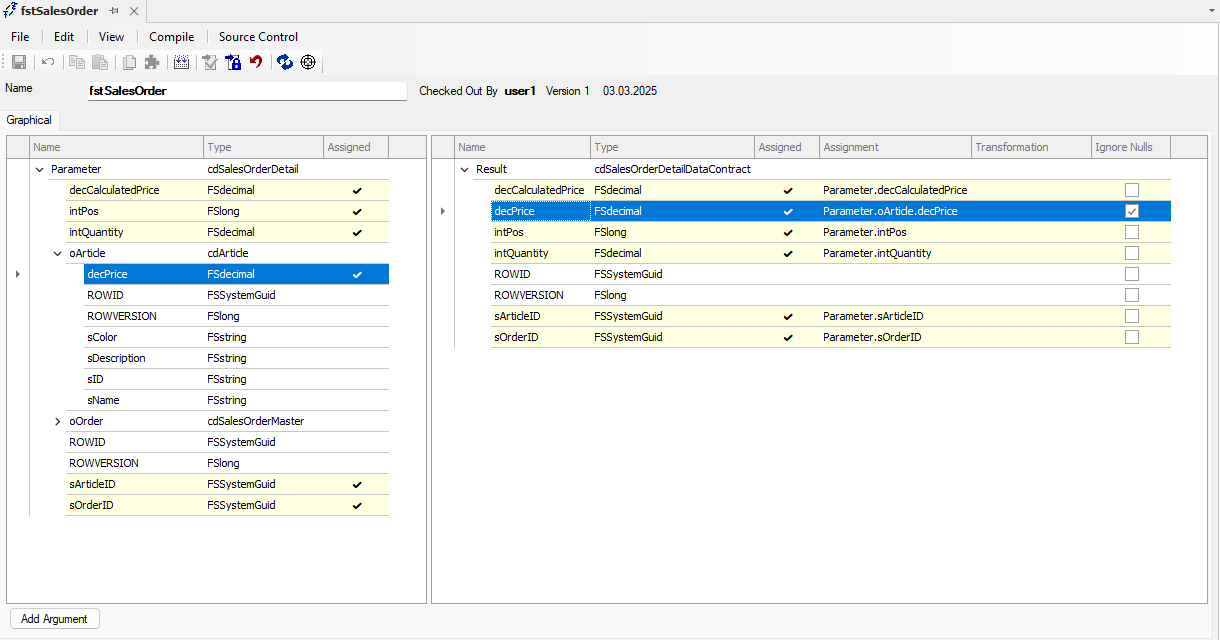Toggle Ignore Nulls for Result intPos
This screenshot has height=640, width=1220.
point(1131,232)
